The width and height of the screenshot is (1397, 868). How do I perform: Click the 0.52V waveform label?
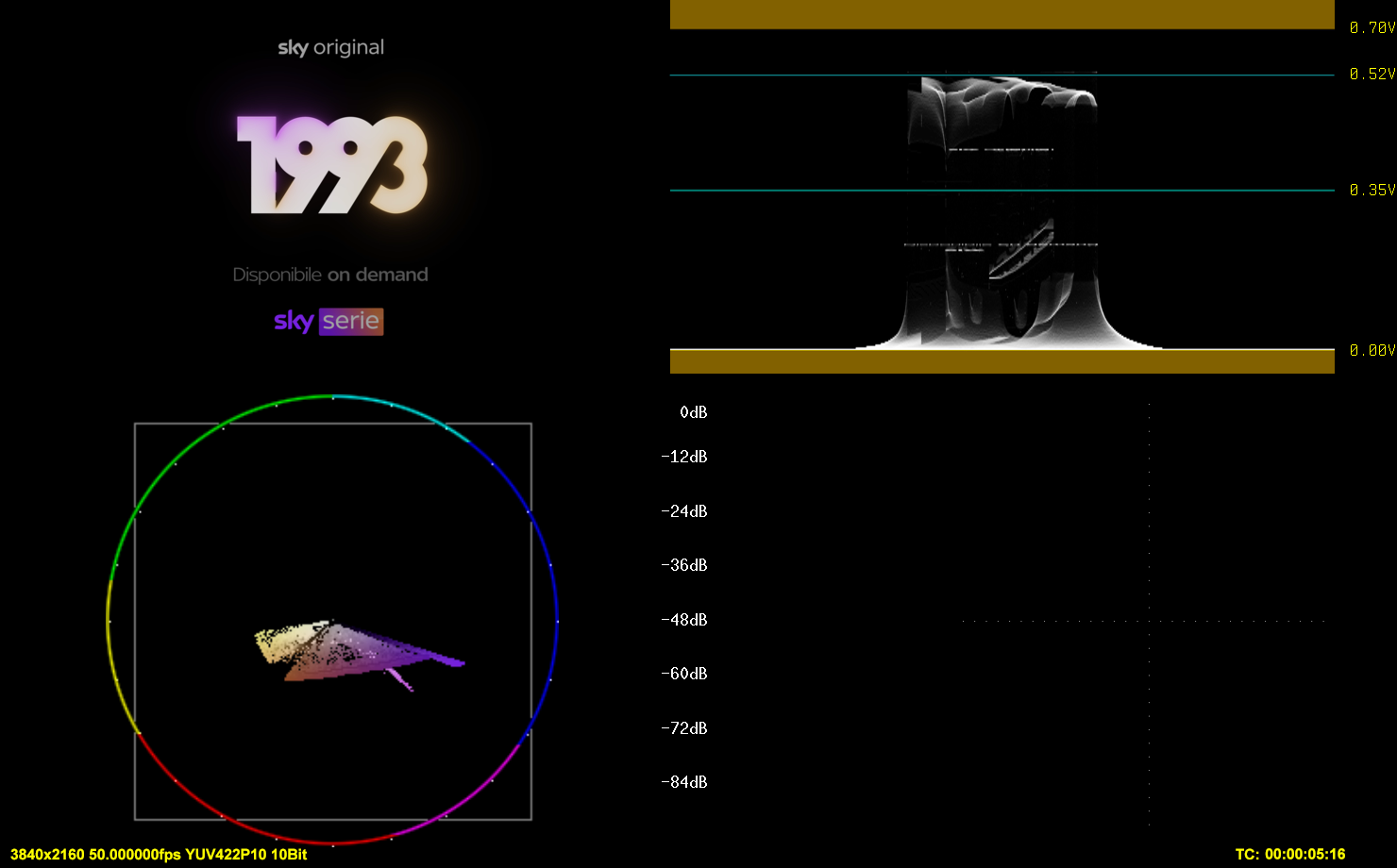[x=1372, y=74]
